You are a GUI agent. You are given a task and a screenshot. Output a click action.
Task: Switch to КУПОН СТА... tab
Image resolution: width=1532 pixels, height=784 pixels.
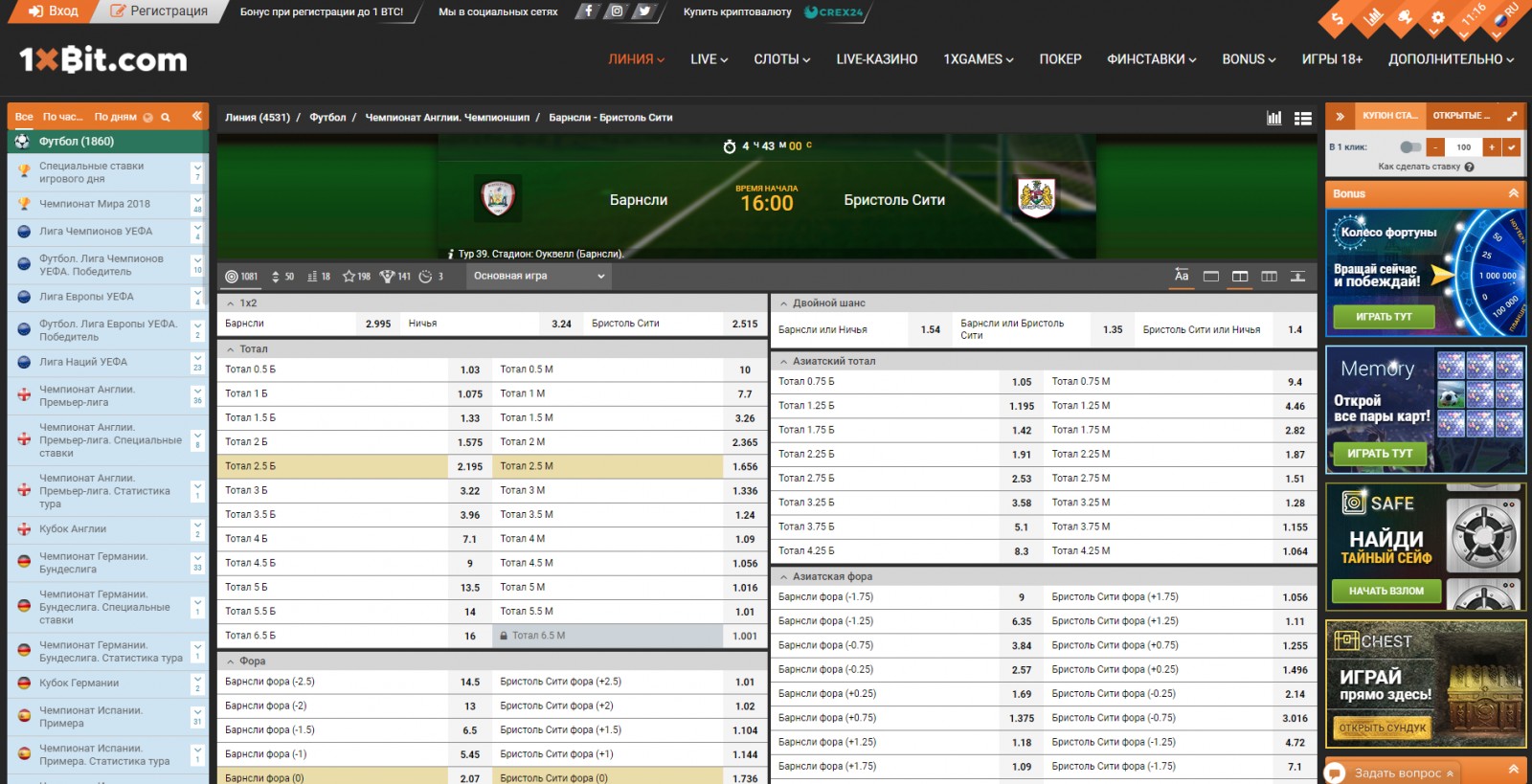pos(1389,116)
